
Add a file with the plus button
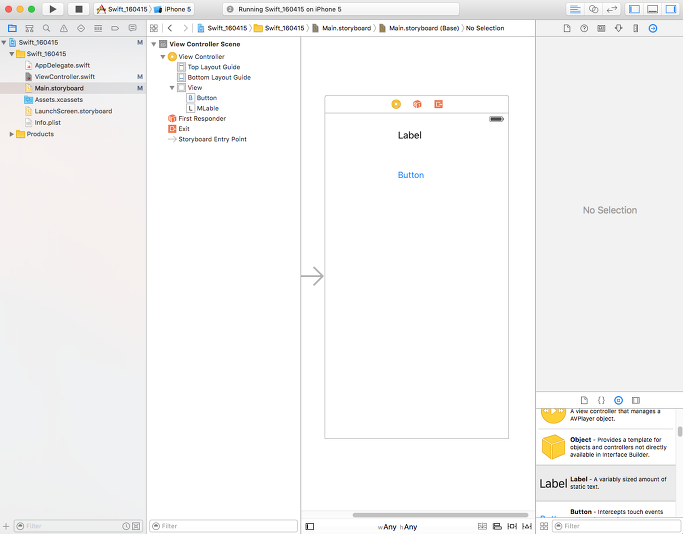pos(6,526)
